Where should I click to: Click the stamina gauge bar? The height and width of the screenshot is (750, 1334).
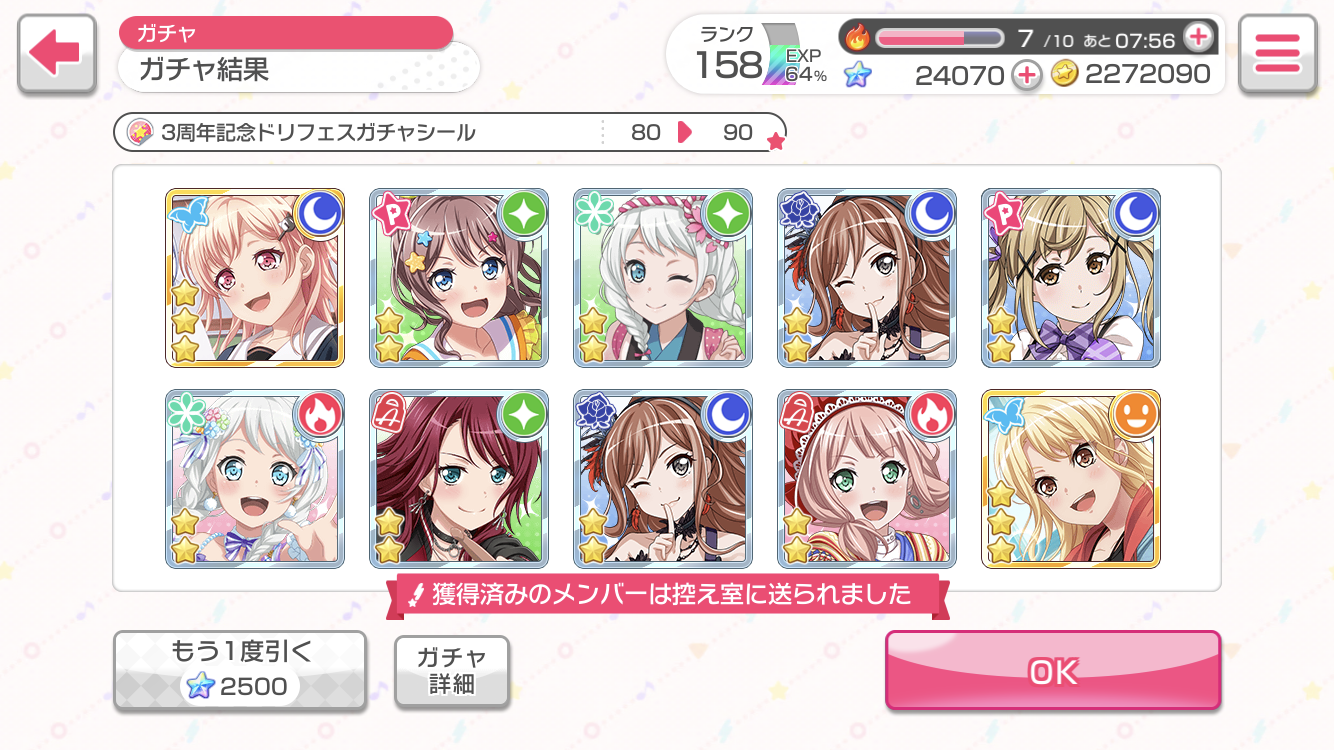tap(940, 38)
